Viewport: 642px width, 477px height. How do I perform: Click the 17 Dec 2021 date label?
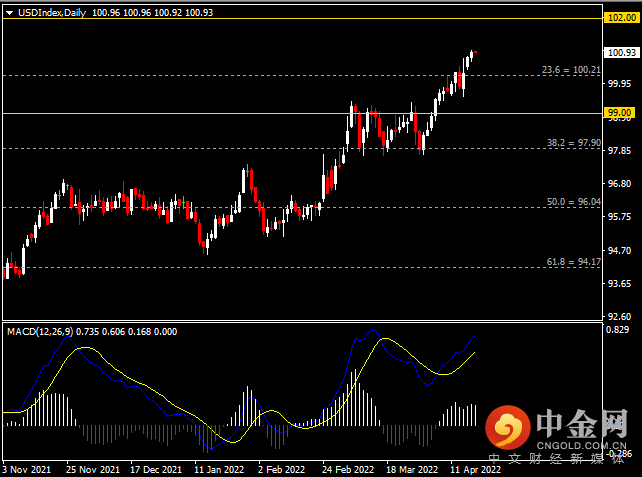pyautogui.click(x=156, y=470)
